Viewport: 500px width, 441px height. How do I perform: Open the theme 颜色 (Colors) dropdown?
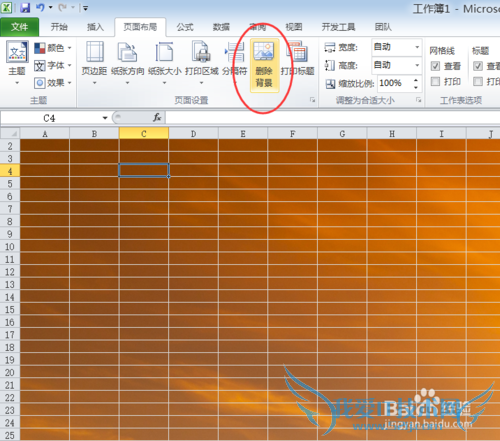(x=53, y=48)
